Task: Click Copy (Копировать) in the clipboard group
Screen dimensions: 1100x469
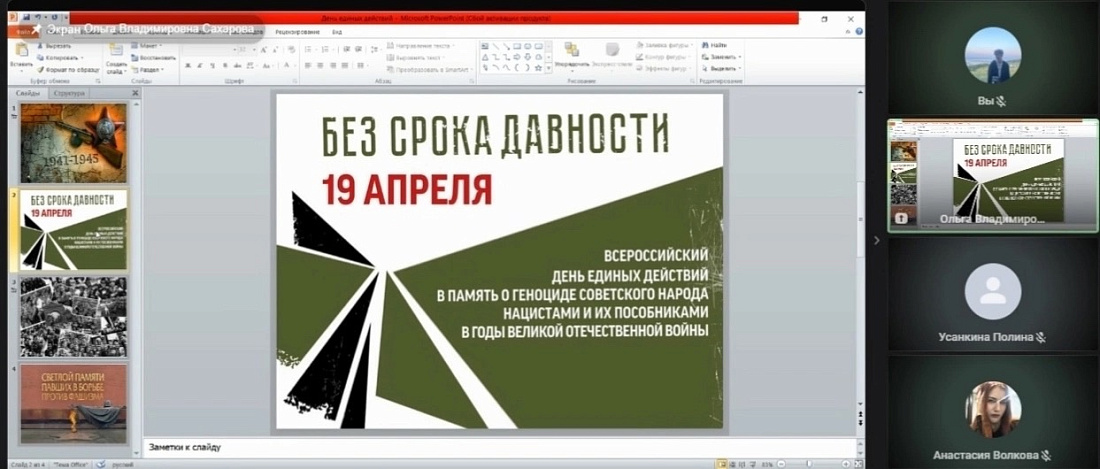Action: tap(60, 57)
